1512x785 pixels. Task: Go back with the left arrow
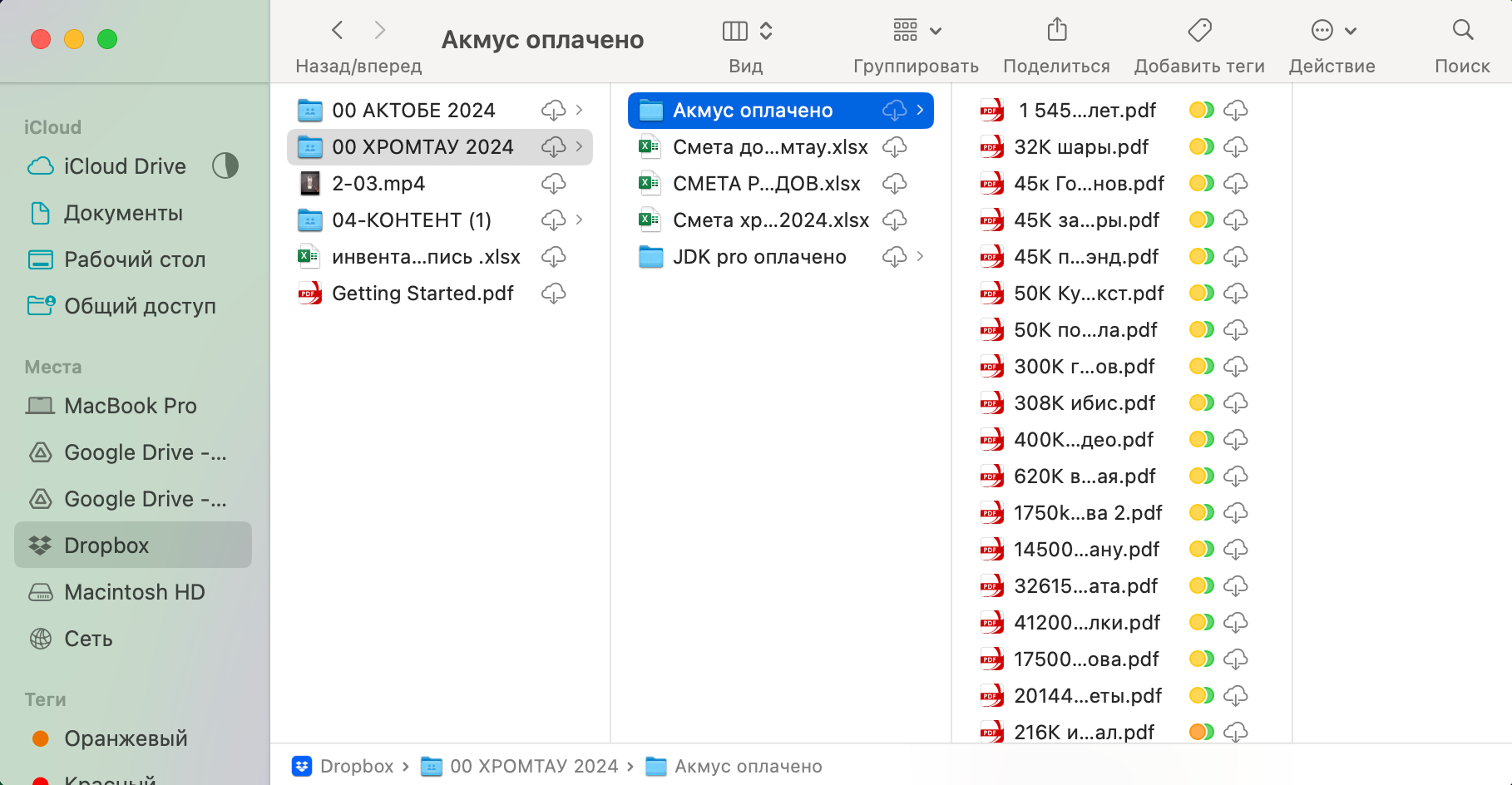(x=338, y=31)
